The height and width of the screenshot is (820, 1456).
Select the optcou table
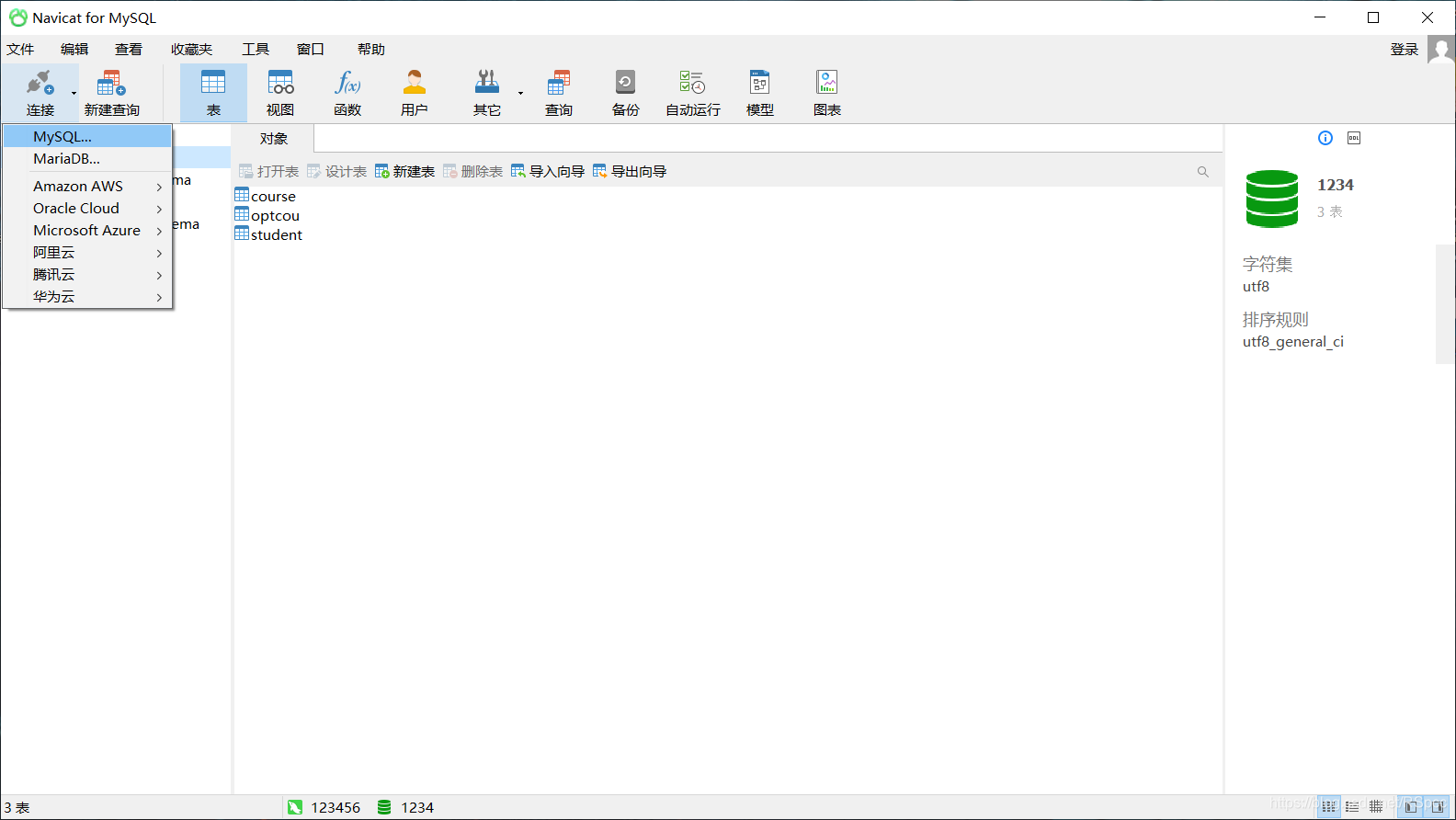pyautogui.click(x=267, y=215)
